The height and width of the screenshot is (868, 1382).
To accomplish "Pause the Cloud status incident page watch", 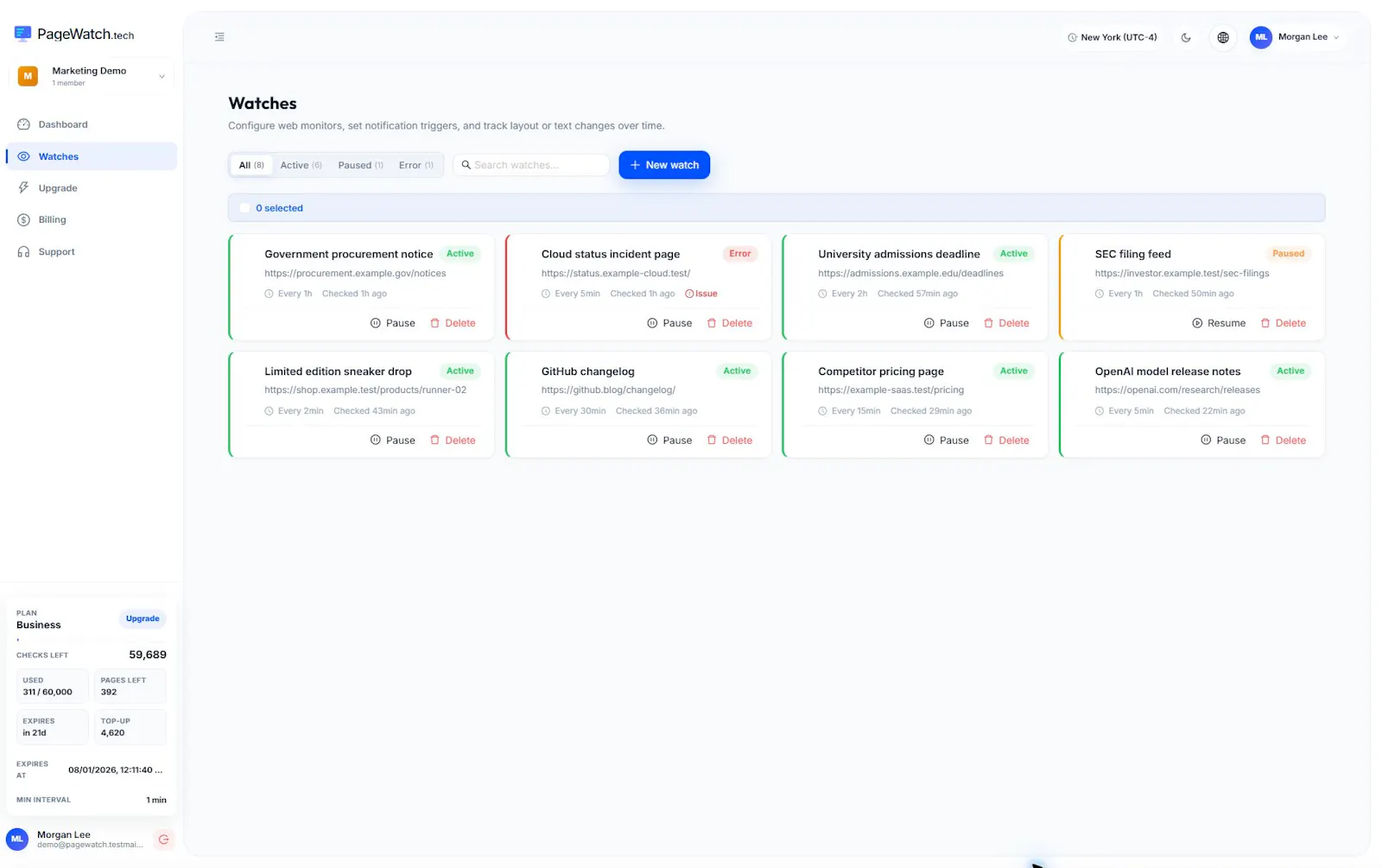I will coord(669,323).
